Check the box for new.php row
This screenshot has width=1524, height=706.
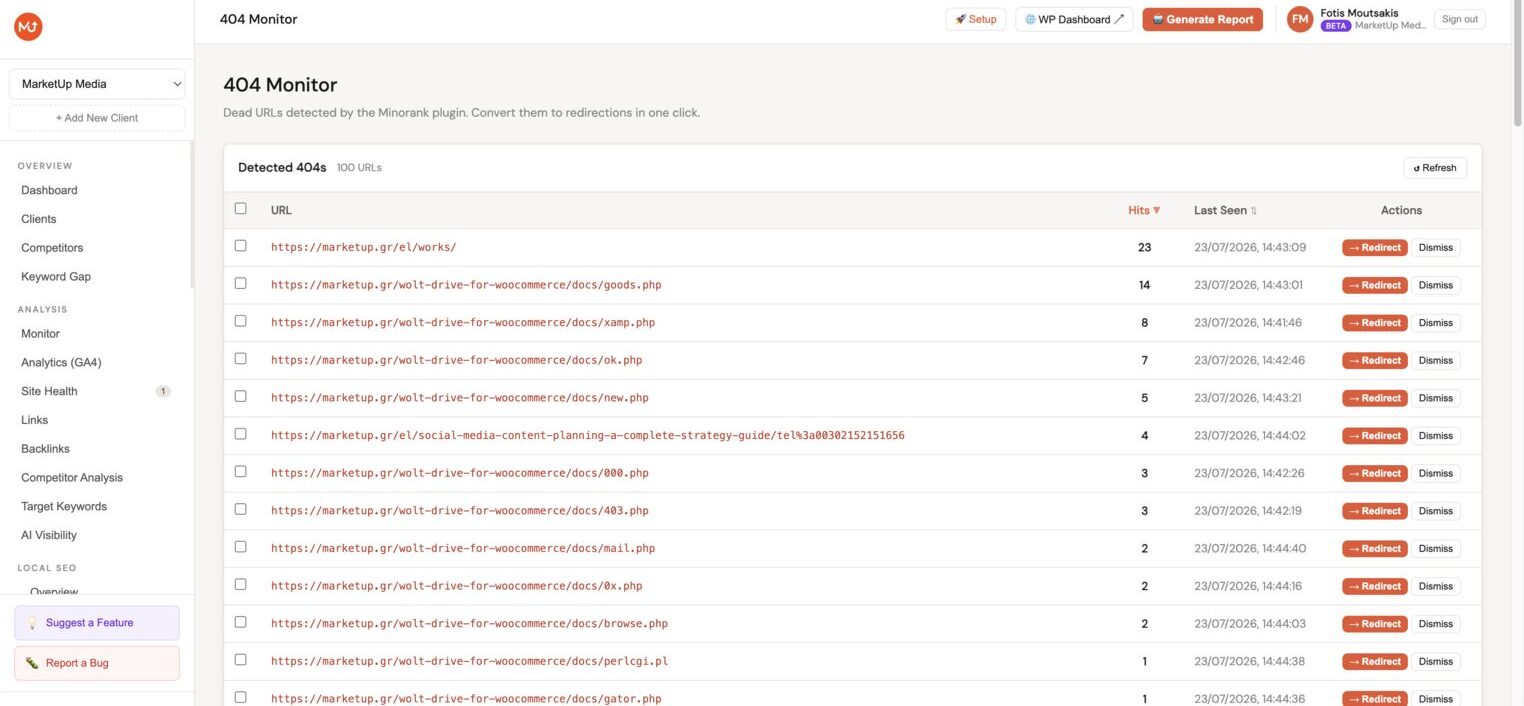click(x=240, y=396)
